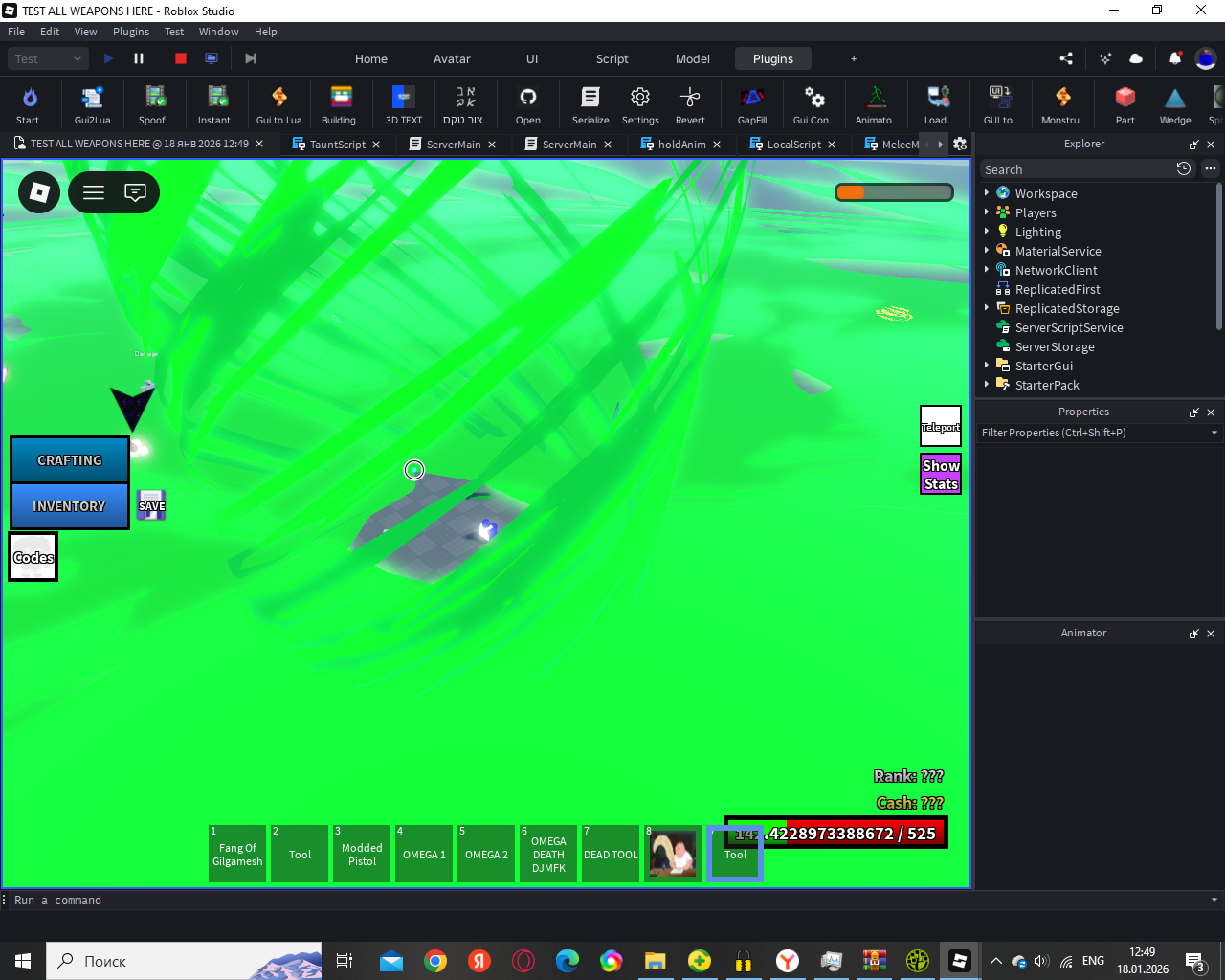Click the Load plugin icon
1225x980 pixels.
click(x=939, y=104)
